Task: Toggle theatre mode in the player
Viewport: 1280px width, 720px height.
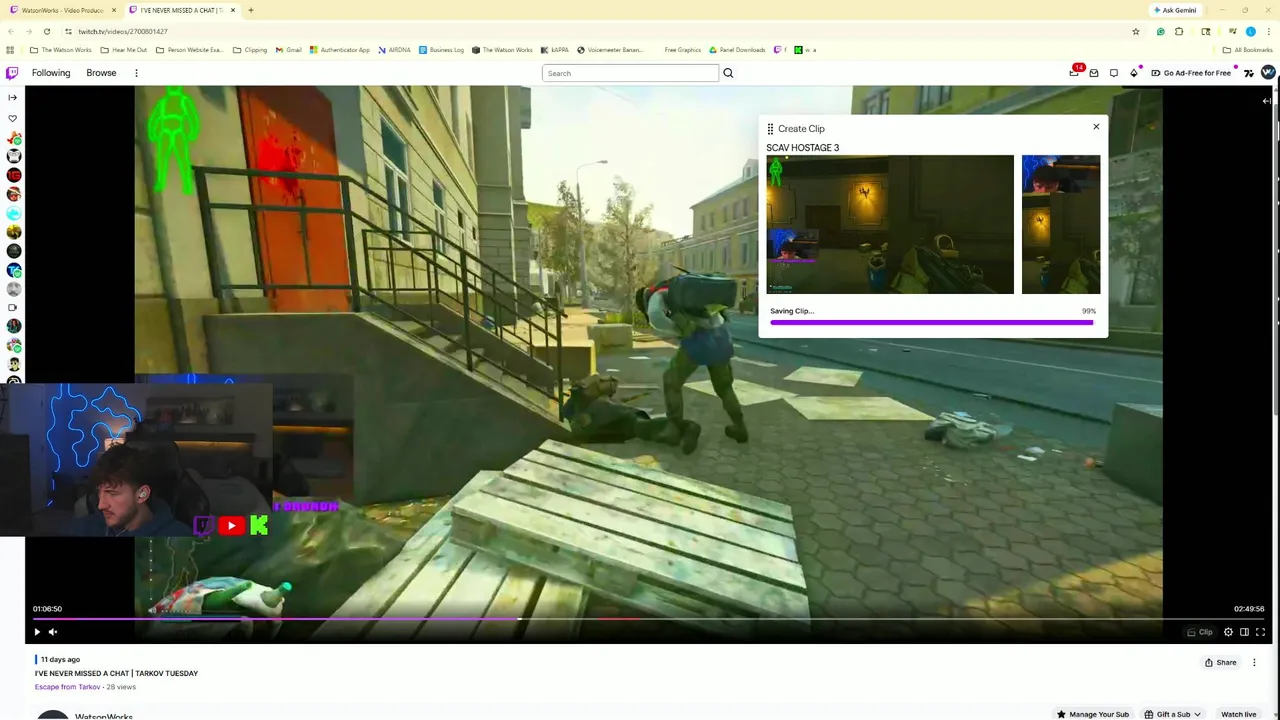Action: click(1244, 632)
